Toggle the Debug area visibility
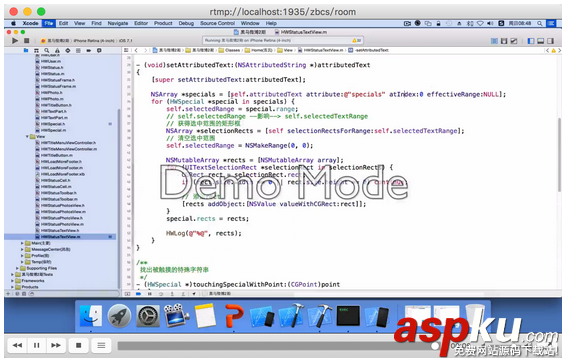Screen dimensions: 564x363 pyautogui.click(x=541, y=41)
